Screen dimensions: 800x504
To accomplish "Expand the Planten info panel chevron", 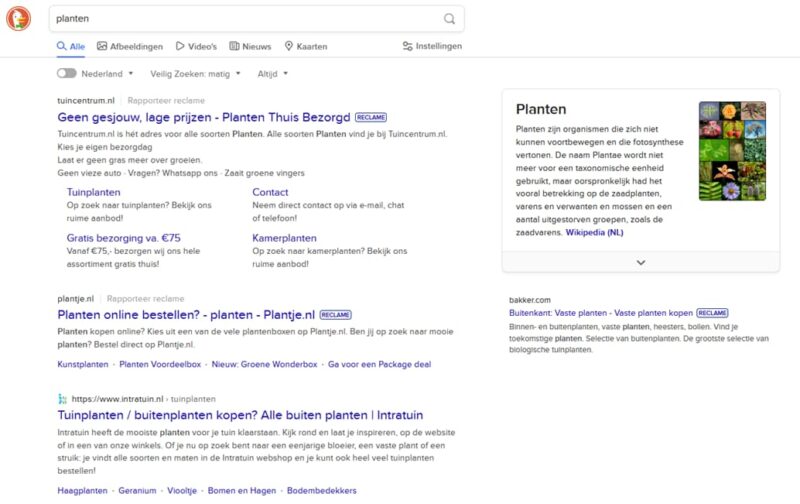I will click(x=641, y=262).
